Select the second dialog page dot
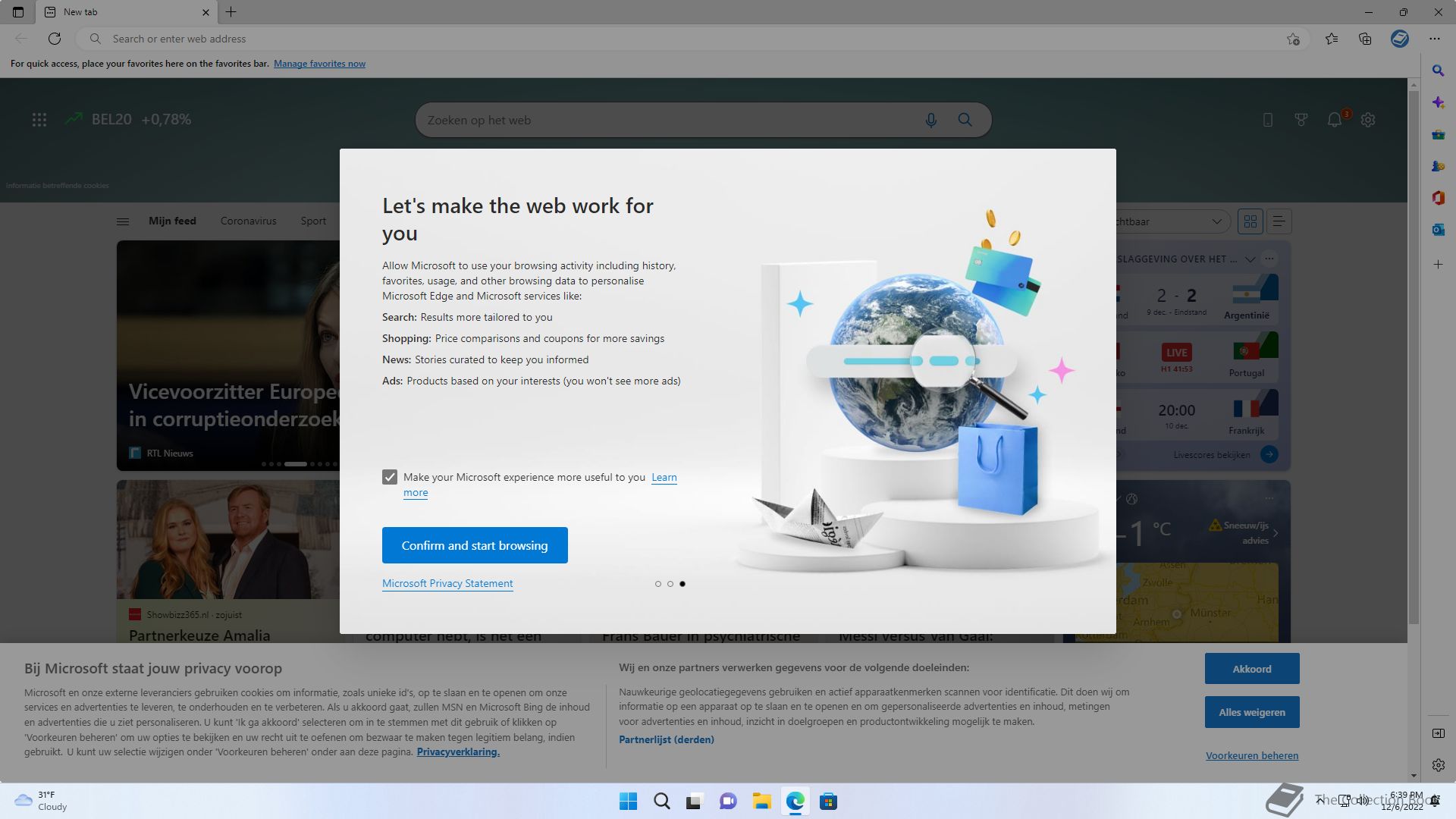This screenshot has width=1456, height=819. coord(670,584)
